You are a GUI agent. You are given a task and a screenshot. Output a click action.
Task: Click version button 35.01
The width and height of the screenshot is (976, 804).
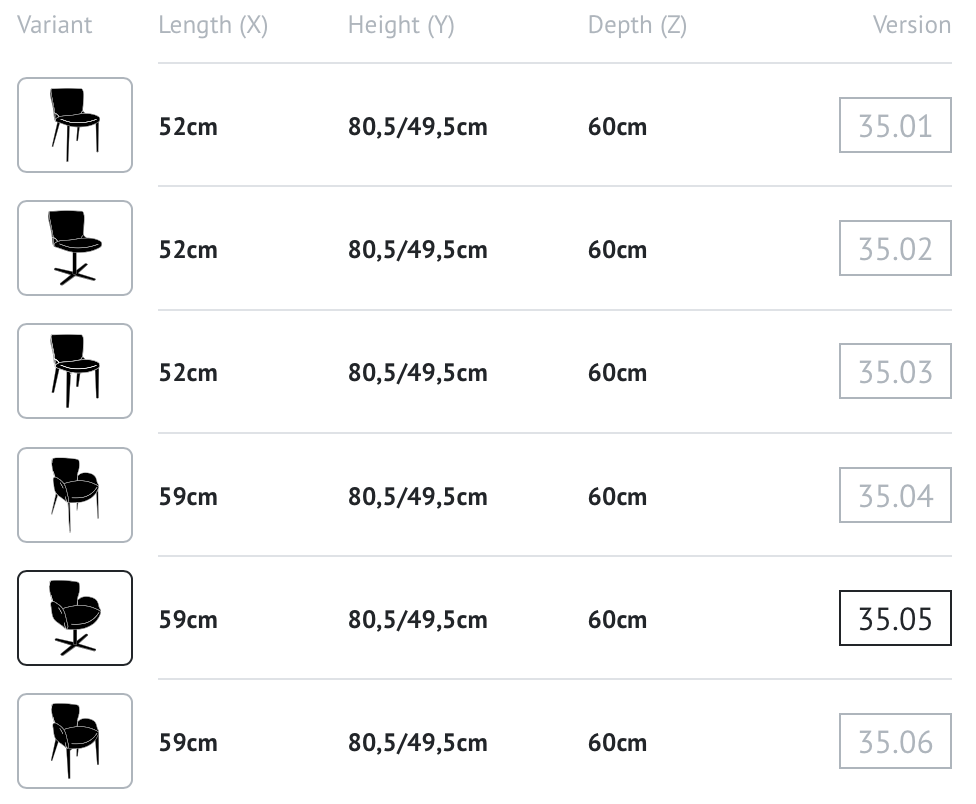[x=895, y=125]
